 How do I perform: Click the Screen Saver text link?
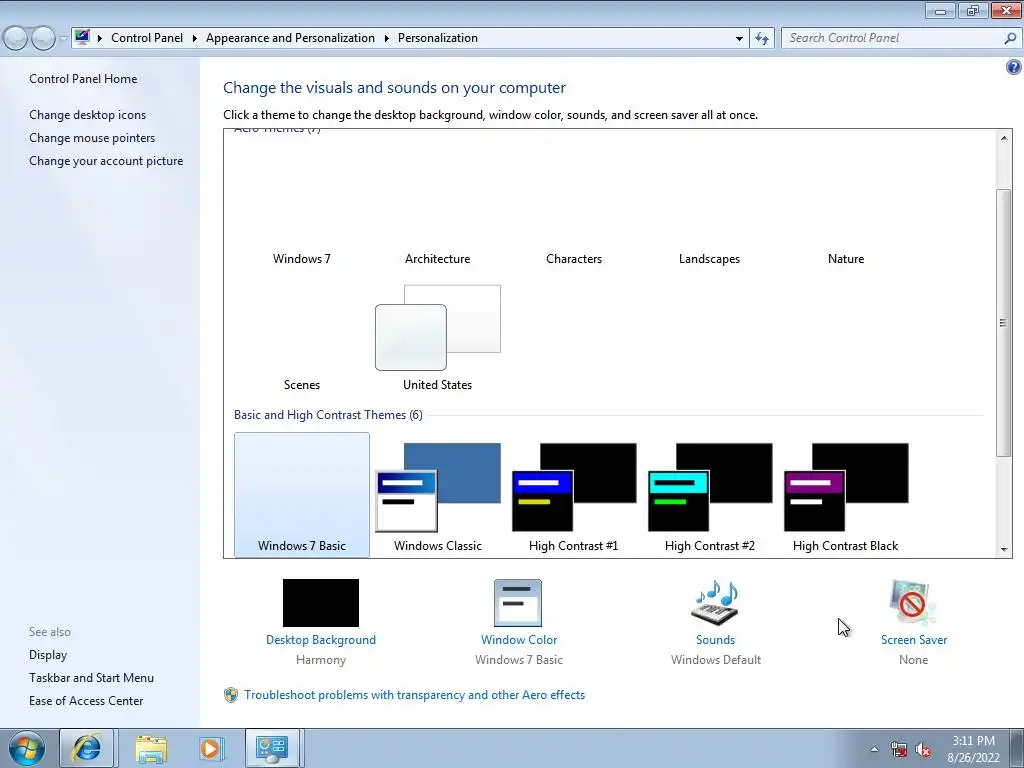pyautogui.click(x=914, y=640)
